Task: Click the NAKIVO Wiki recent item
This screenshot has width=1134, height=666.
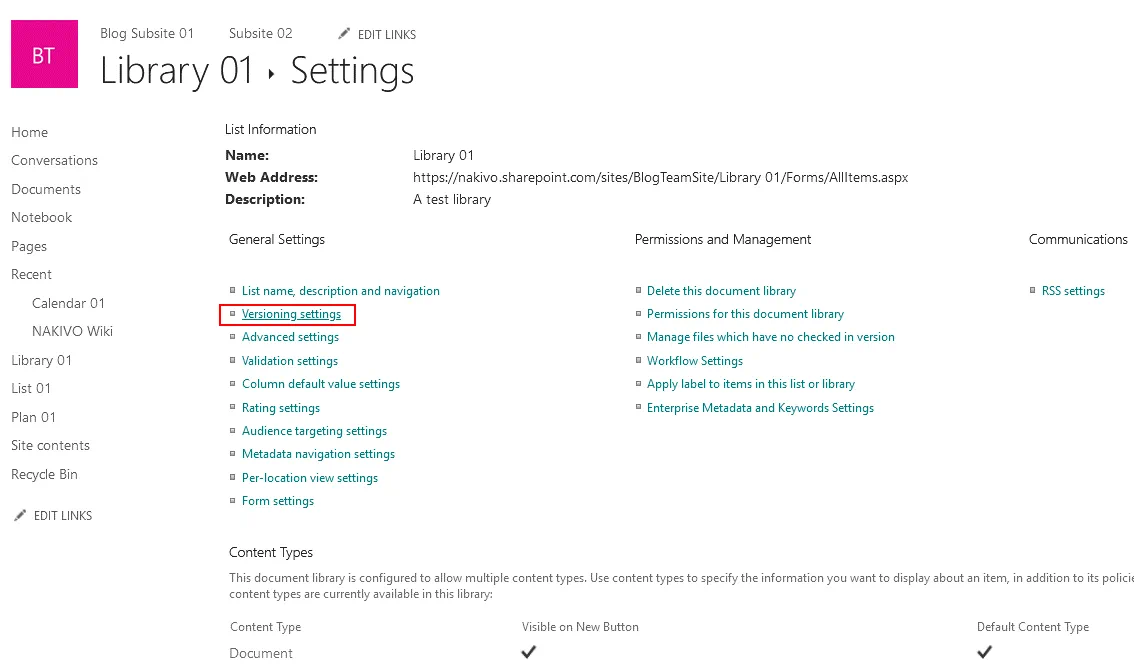Action: [x=72, y=331]
